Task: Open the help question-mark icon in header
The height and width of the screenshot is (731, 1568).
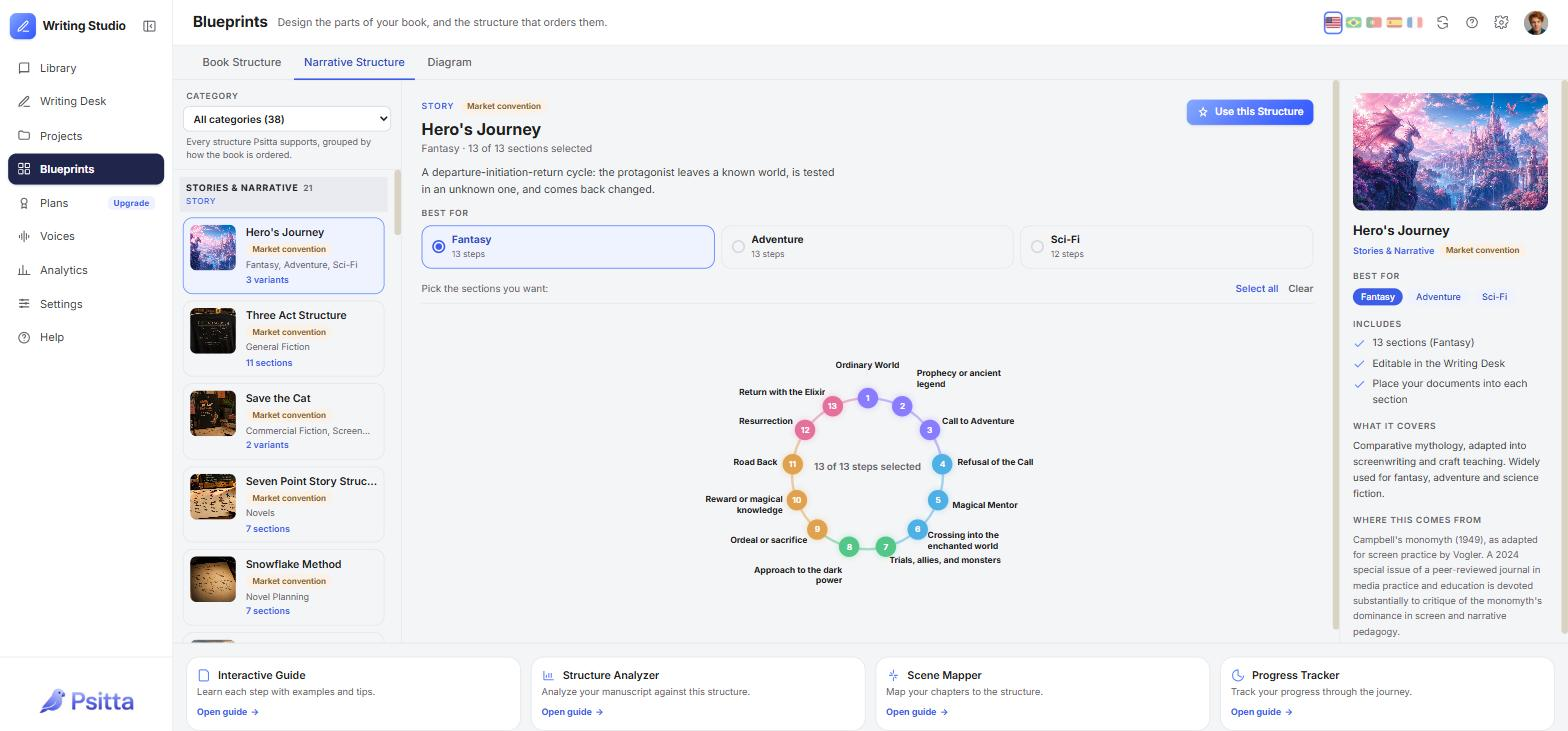Action: point(1472,22)
